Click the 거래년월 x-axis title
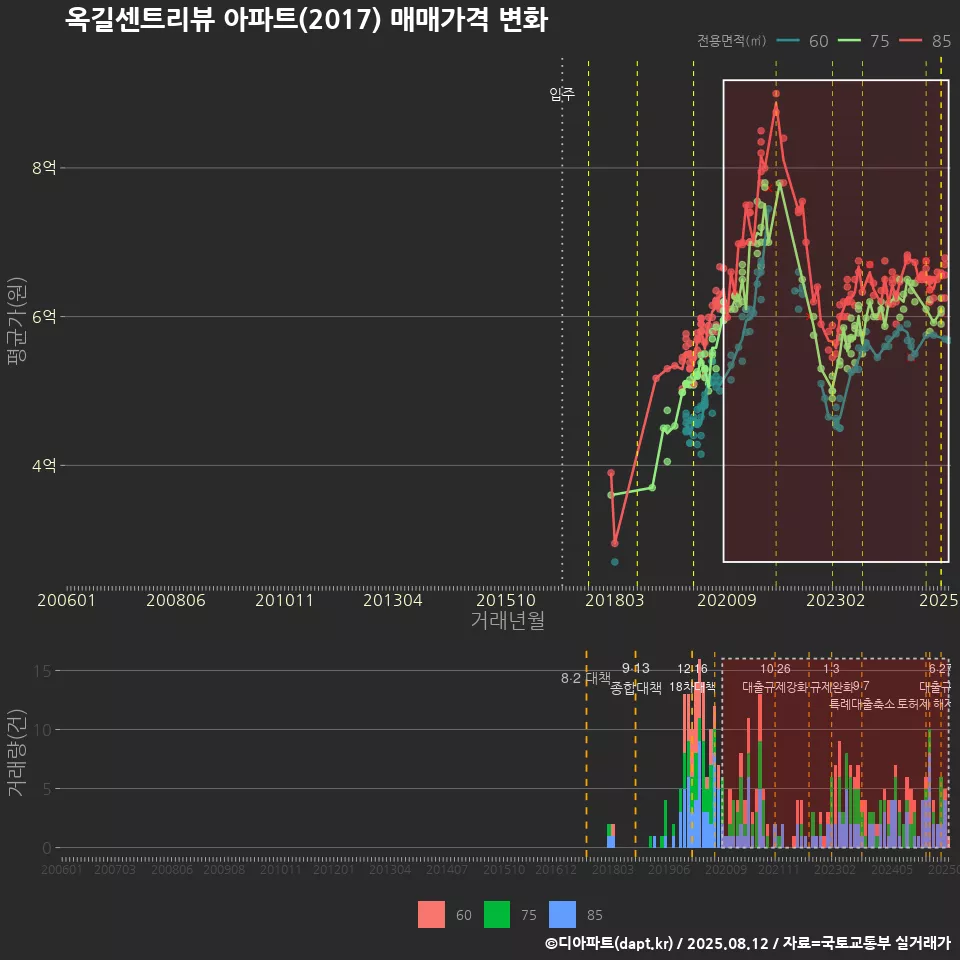960x960 pixels. [508, 620]
